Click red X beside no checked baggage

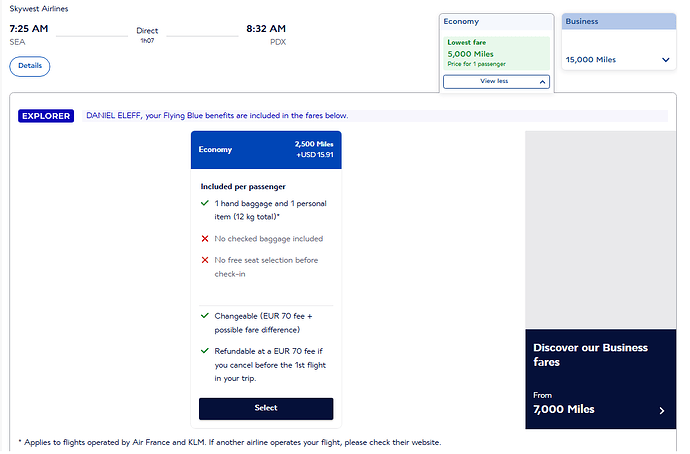coord(205,238)
